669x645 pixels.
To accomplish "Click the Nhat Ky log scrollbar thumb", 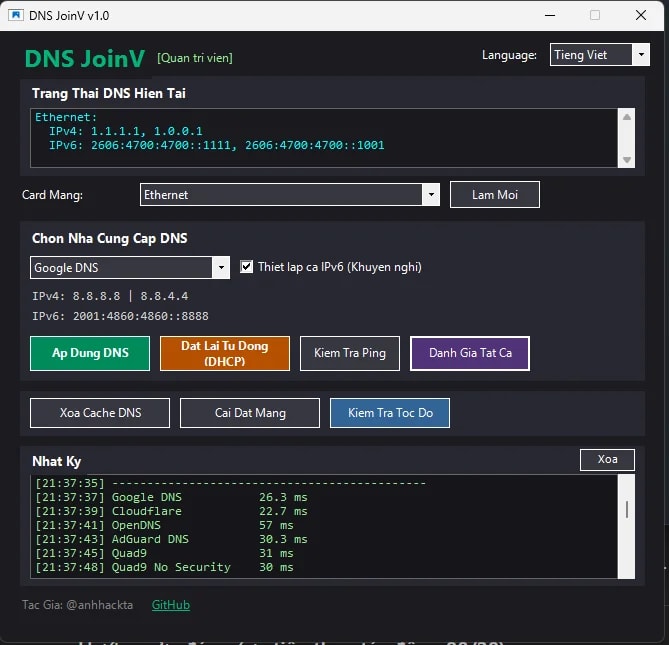I will (x=626, y=509).
